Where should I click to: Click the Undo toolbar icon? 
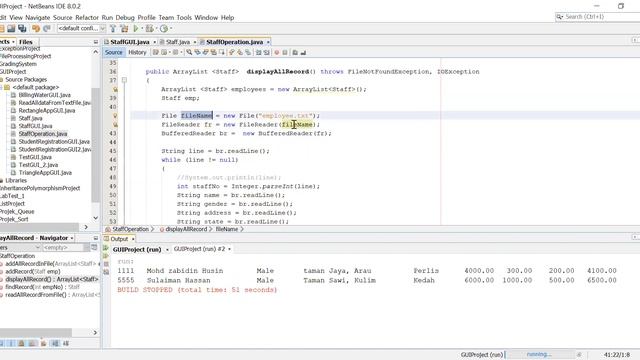(x=36, y=28)
